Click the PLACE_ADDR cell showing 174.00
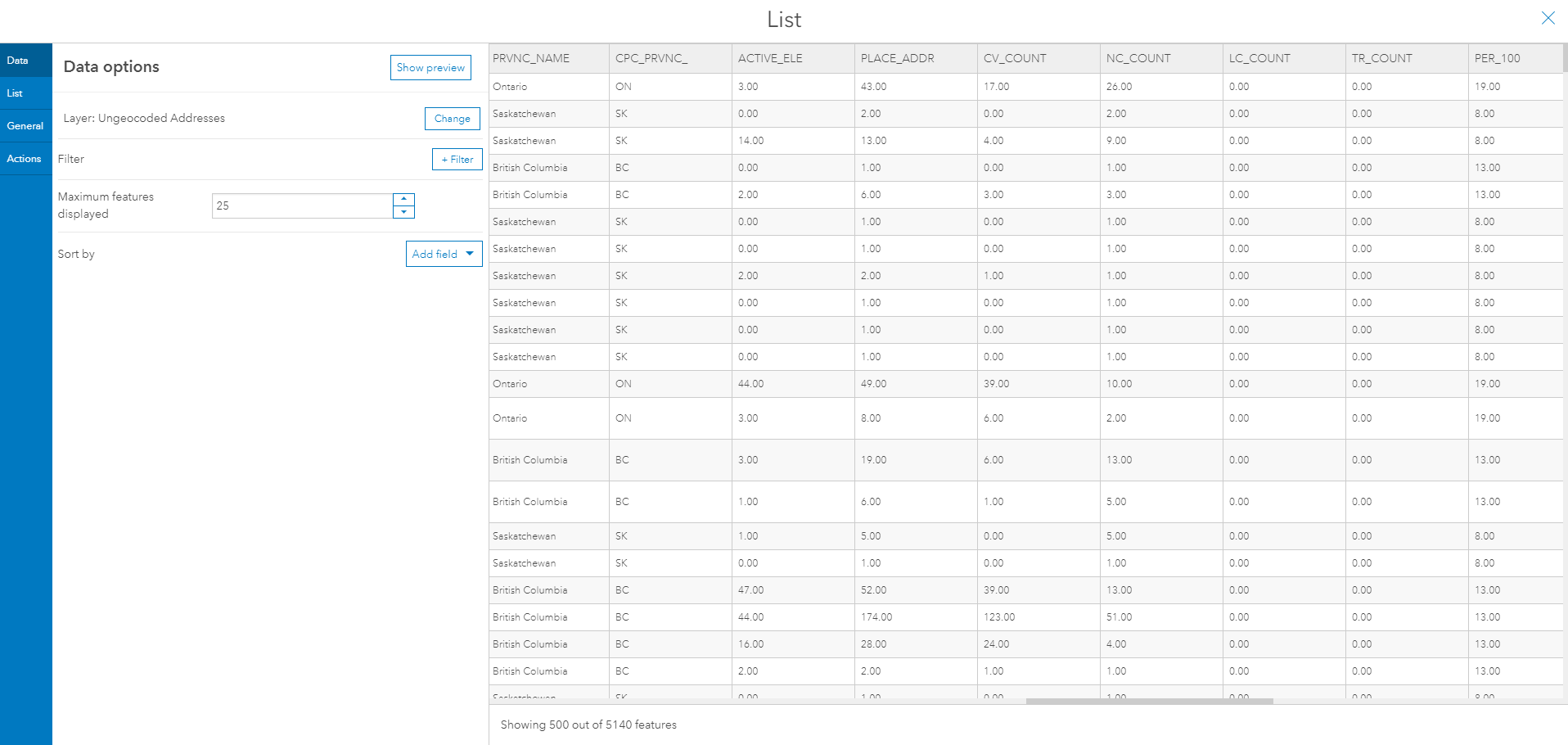 876,617
